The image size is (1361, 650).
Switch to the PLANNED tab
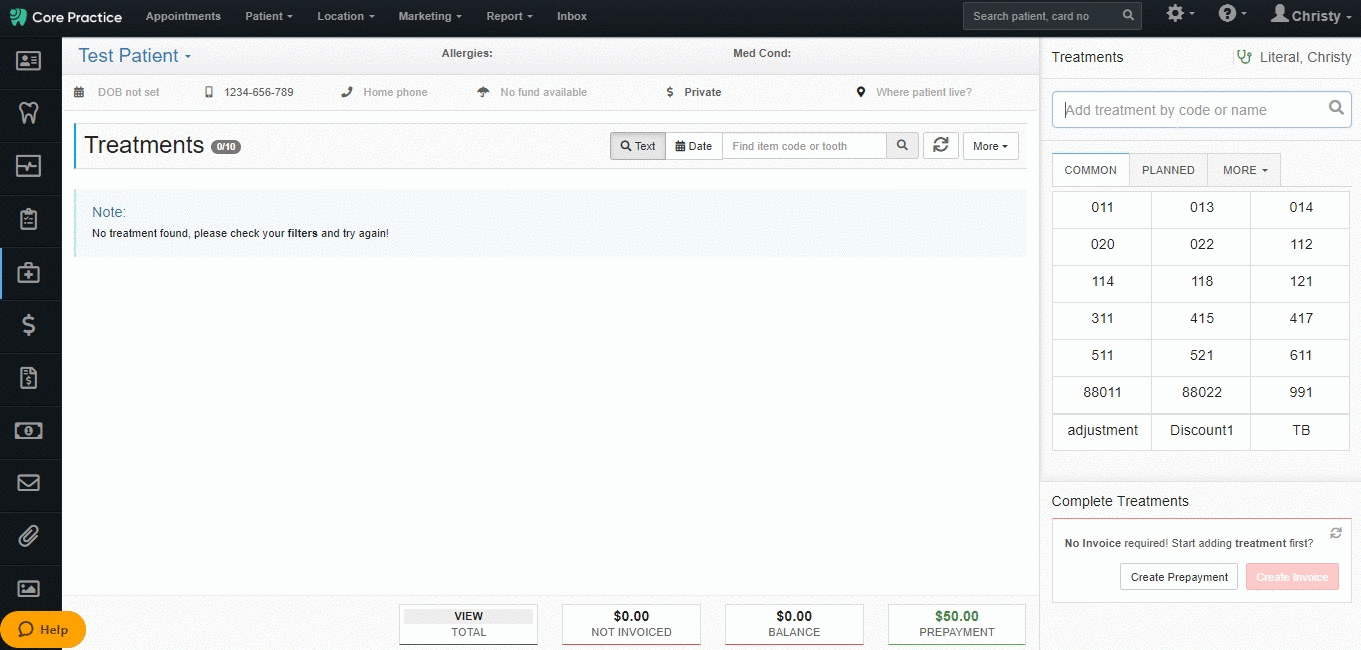[x=1168, y=170]
